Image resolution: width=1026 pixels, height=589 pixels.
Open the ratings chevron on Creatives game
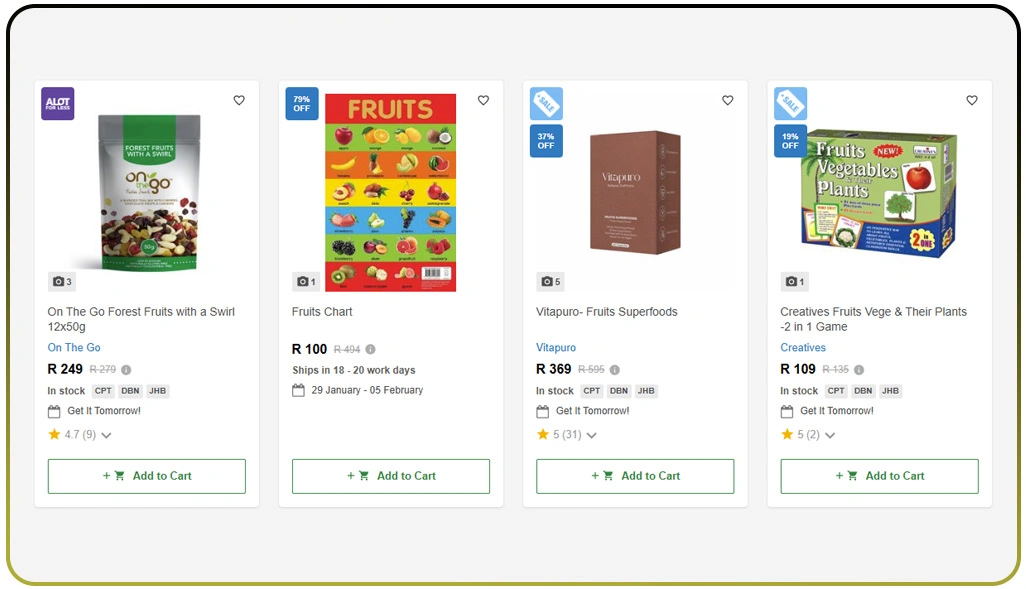[829, 434]
